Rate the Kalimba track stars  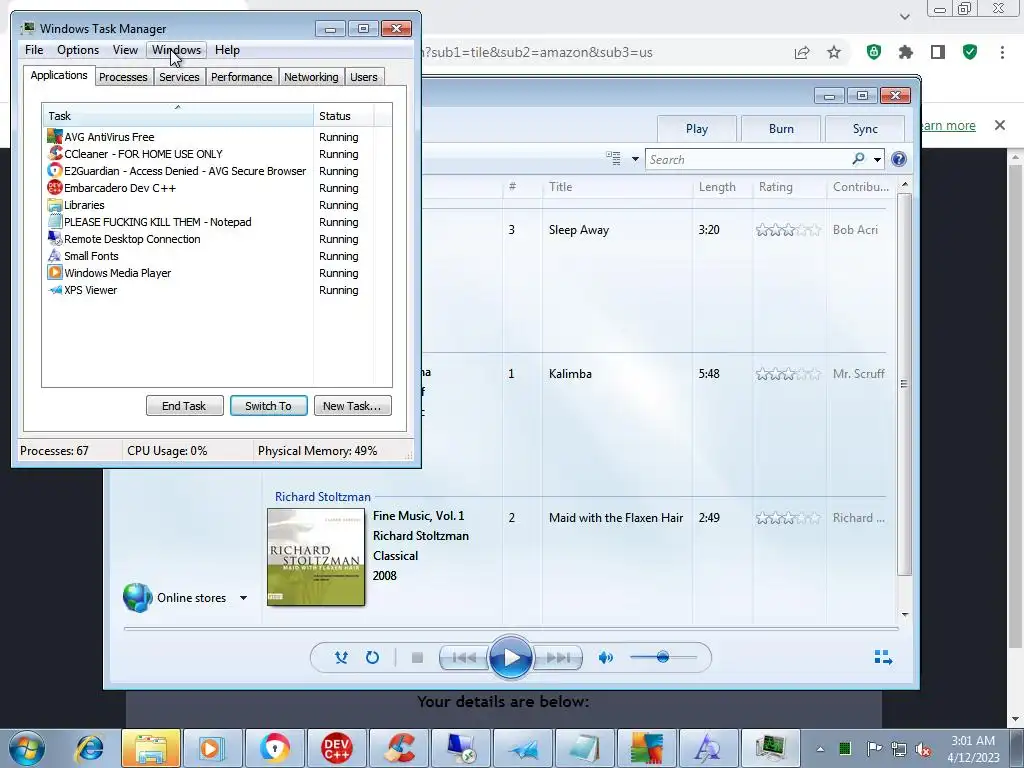pyautogui.click(x=788, y=374)
